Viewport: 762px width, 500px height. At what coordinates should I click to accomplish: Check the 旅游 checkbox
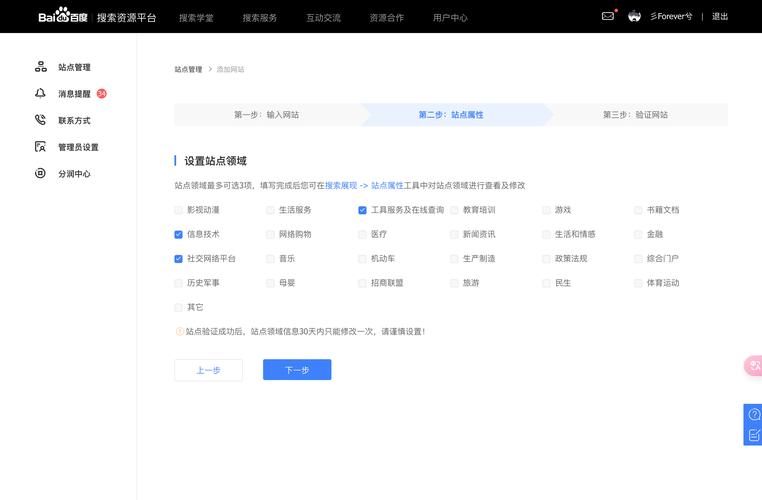click(454, 283)
